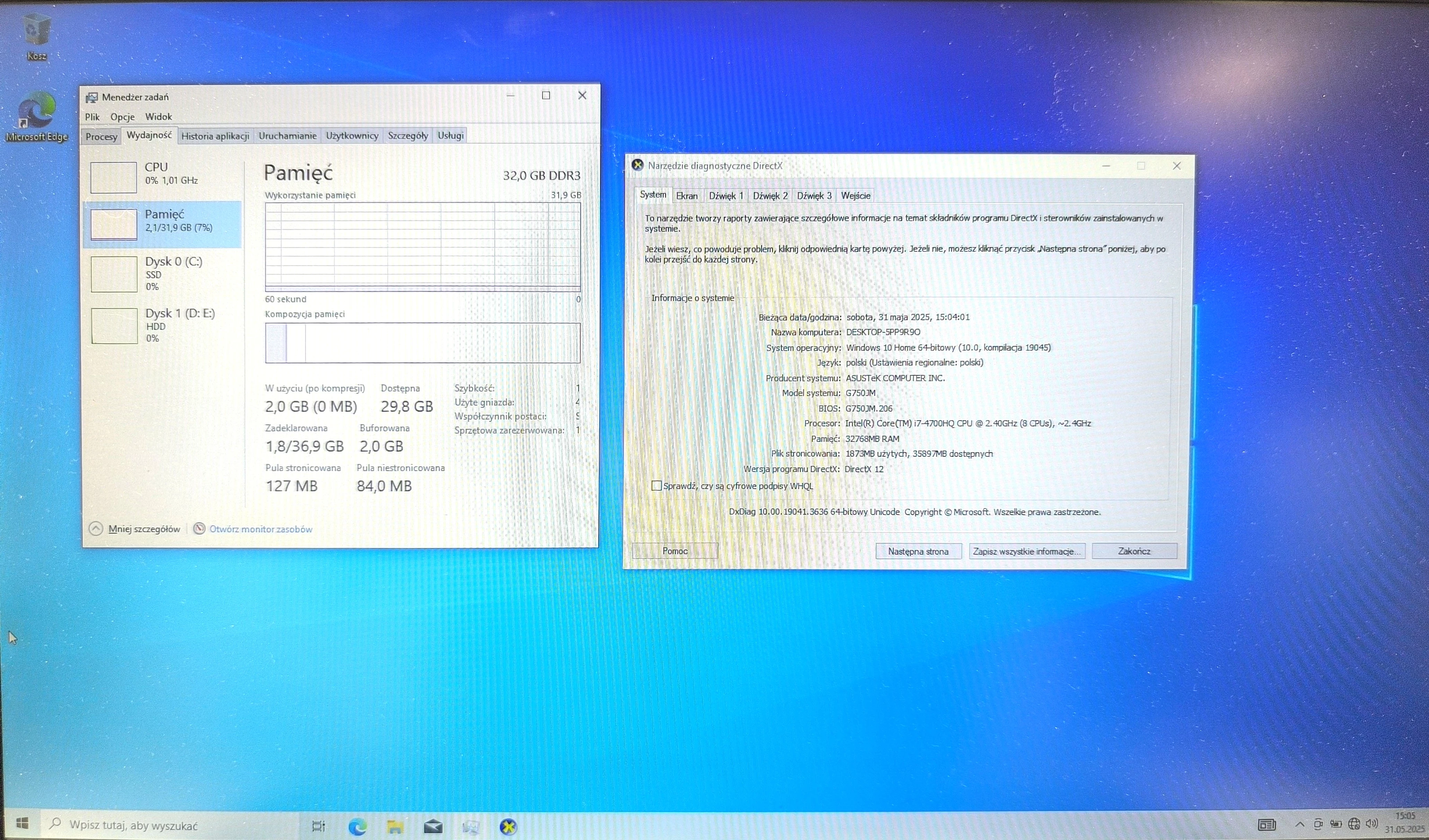
Task: Open Microsoft Edge from the taskbar
Action: click(x=357, y=826)
